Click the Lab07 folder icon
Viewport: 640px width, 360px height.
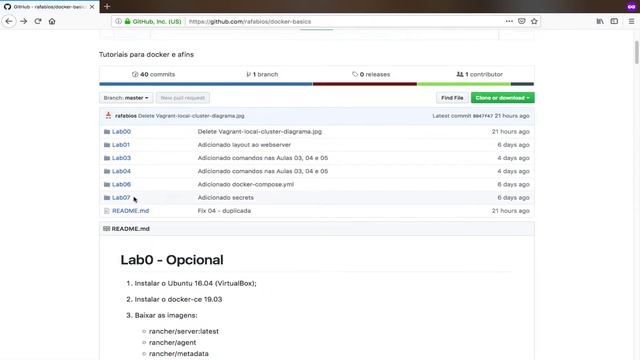(x=107, y=198)
